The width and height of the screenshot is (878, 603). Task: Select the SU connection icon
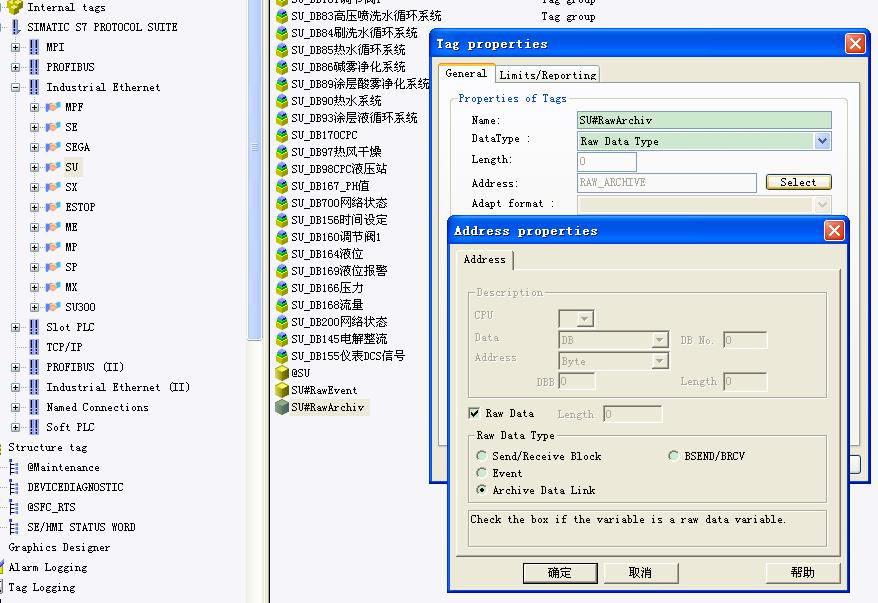tap(53, 167)
